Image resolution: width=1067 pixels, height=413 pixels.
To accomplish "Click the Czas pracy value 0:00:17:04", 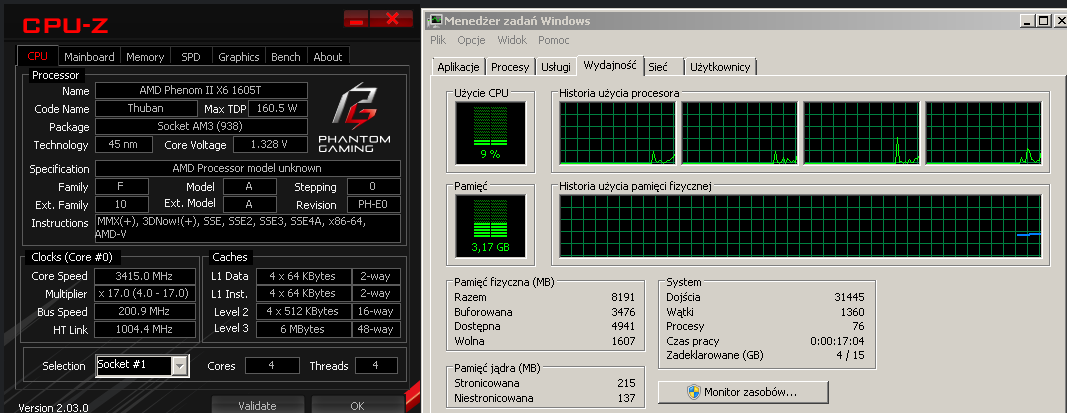I will (838, 341).
